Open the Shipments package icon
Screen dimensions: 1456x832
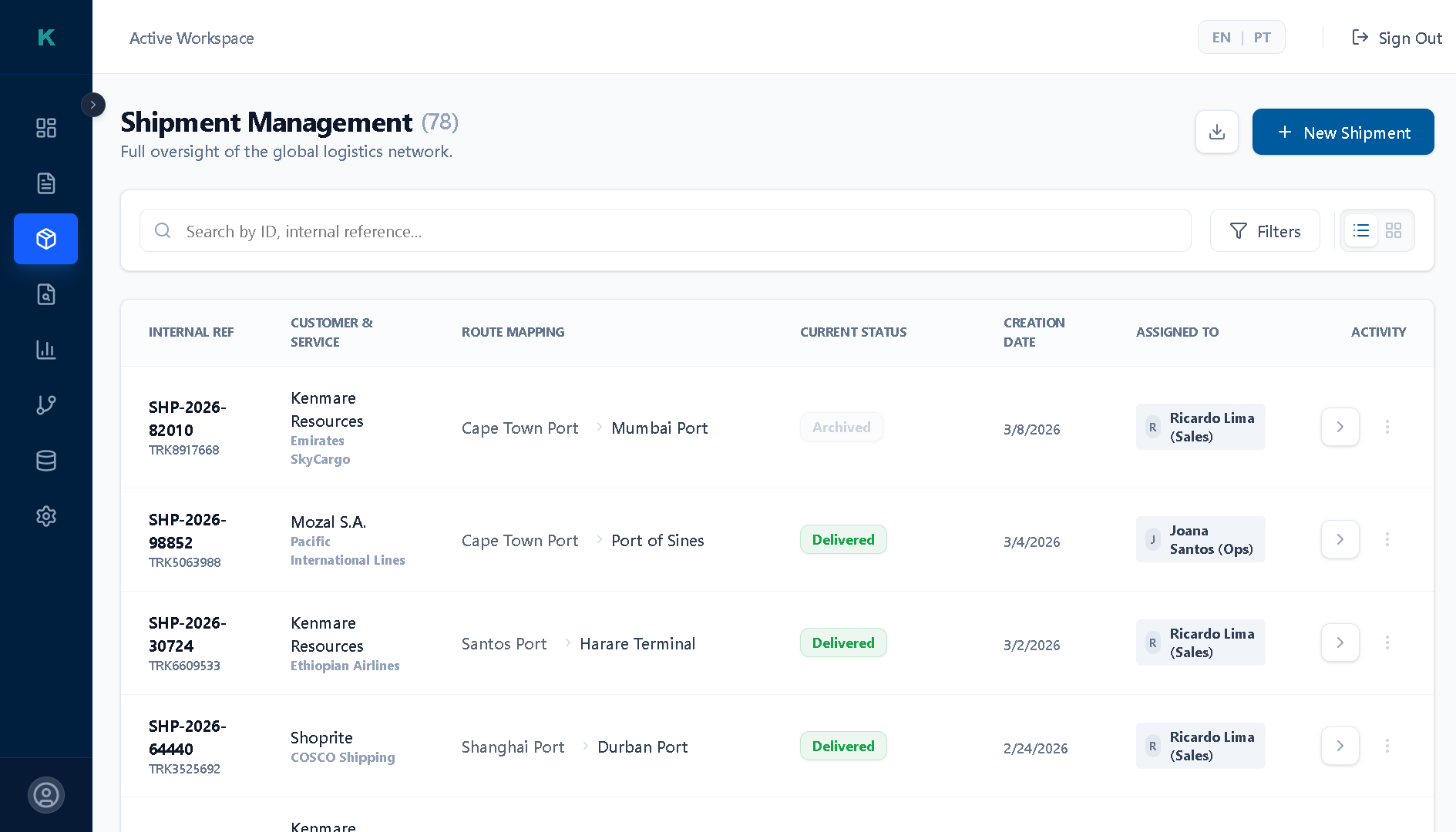tap(45, 239)
